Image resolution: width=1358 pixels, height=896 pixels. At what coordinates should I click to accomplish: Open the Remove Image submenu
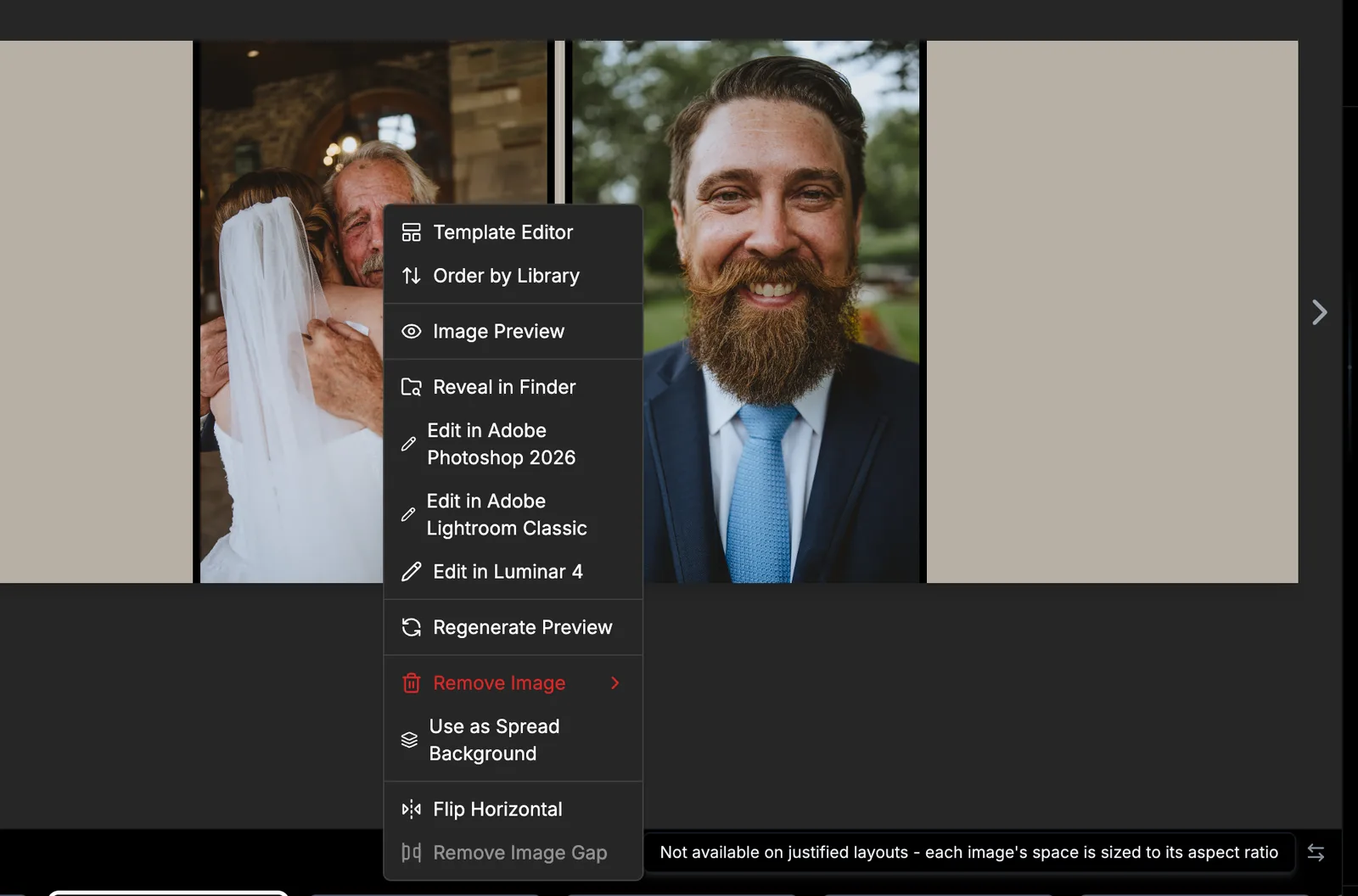513,683
